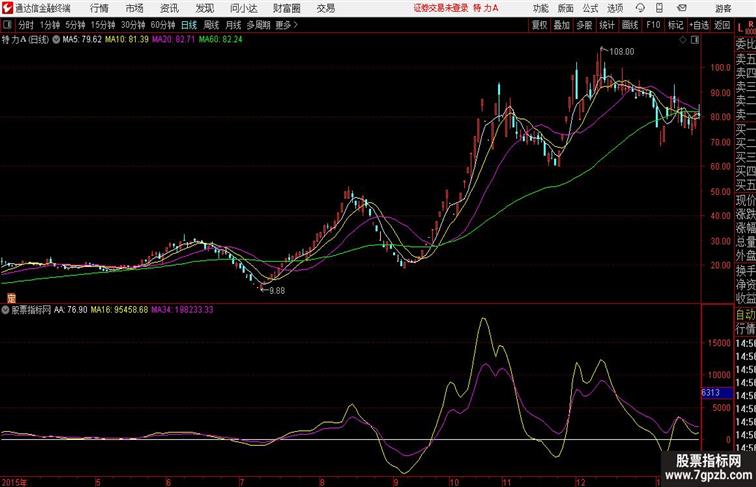Open the 问小达 menu

(x=243, y=8)
